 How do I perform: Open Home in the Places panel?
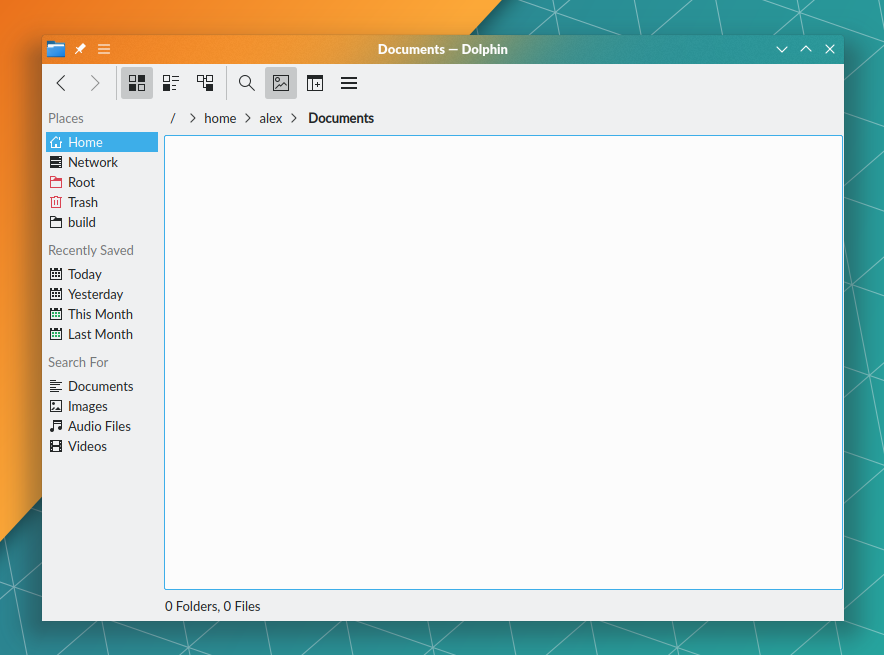(102, 142)
